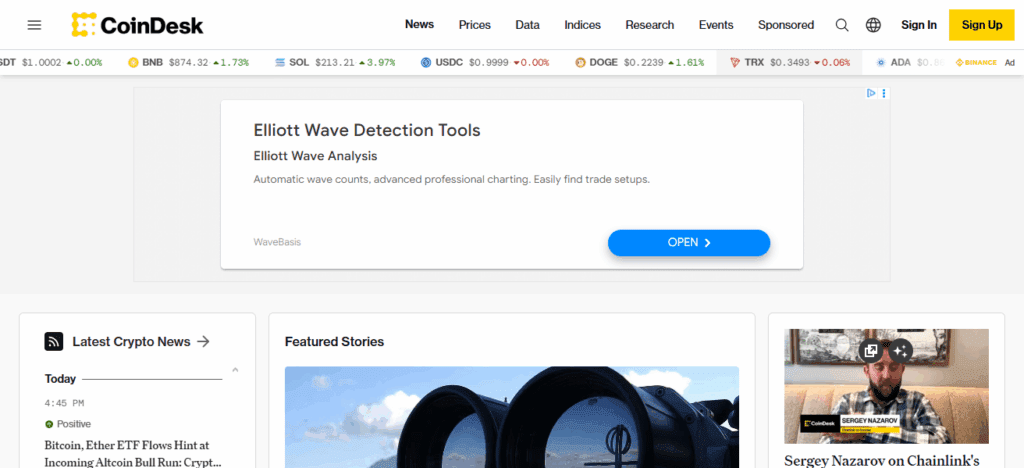Click the SOL coin icon in ticker
Image resolution: width=1024 pixels, height=468 pixels.
tap(280, 63)
